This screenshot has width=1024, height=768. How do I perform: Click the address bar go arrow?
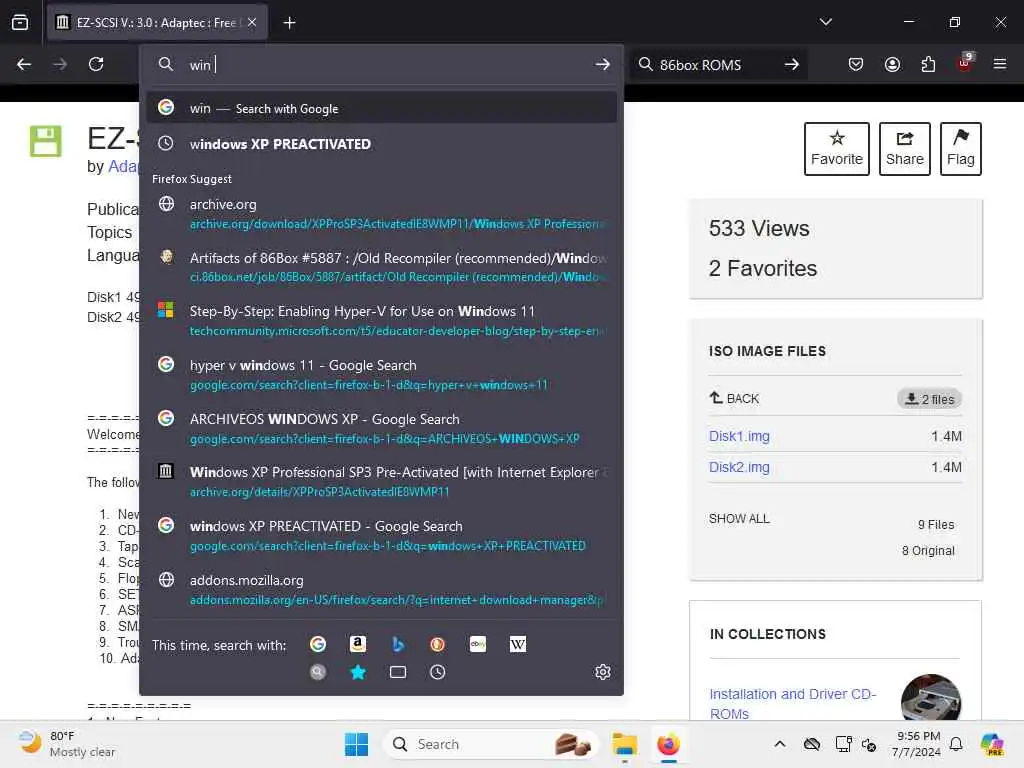pos(602,64)
